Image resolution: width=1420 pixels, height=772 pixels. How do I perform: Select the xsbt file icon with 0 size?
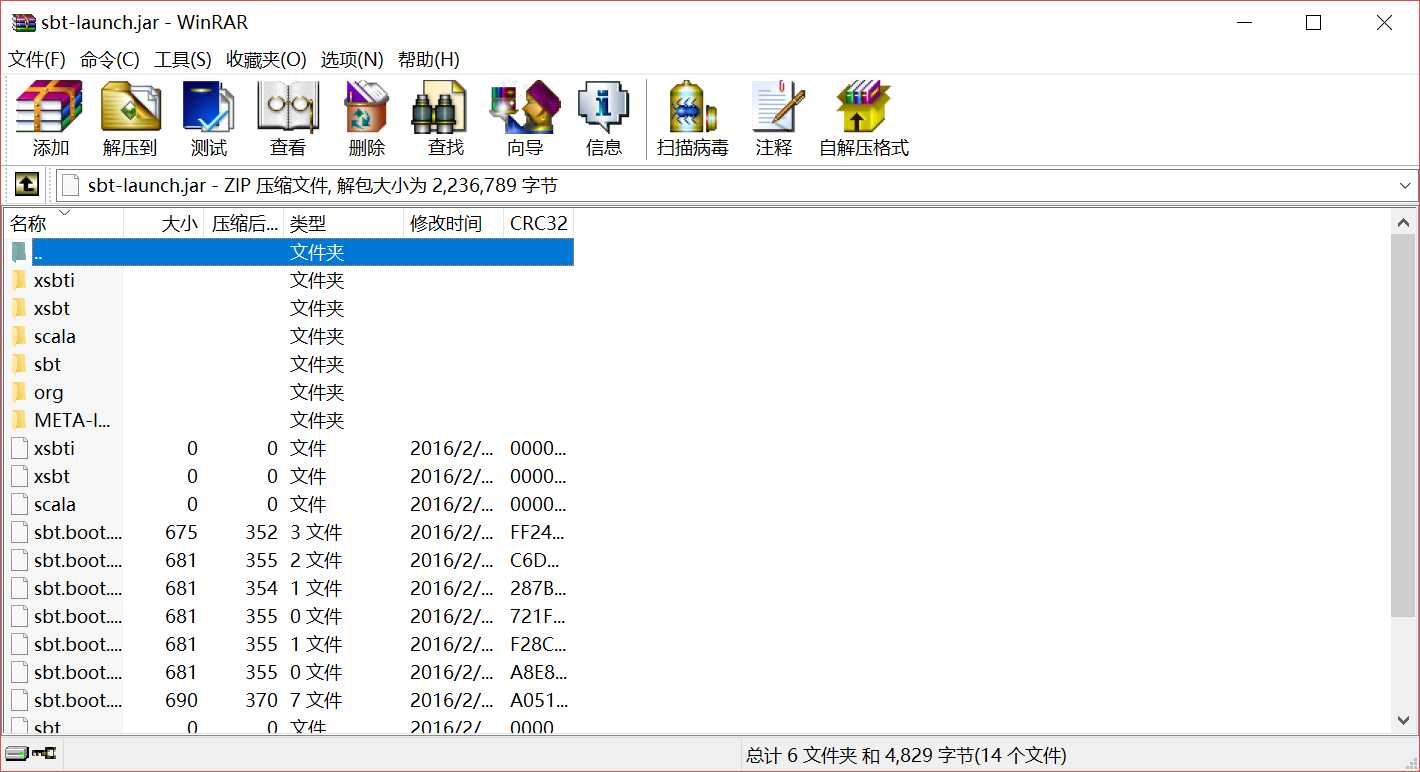click(20, 476)
